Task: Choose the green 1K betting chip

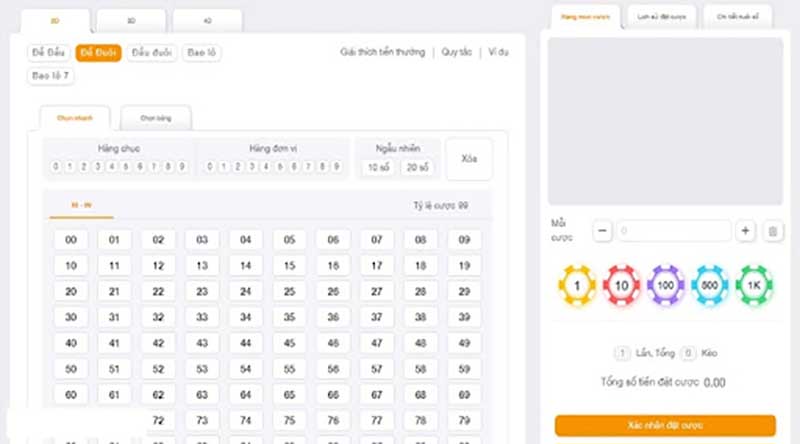Action: [754, 286]
